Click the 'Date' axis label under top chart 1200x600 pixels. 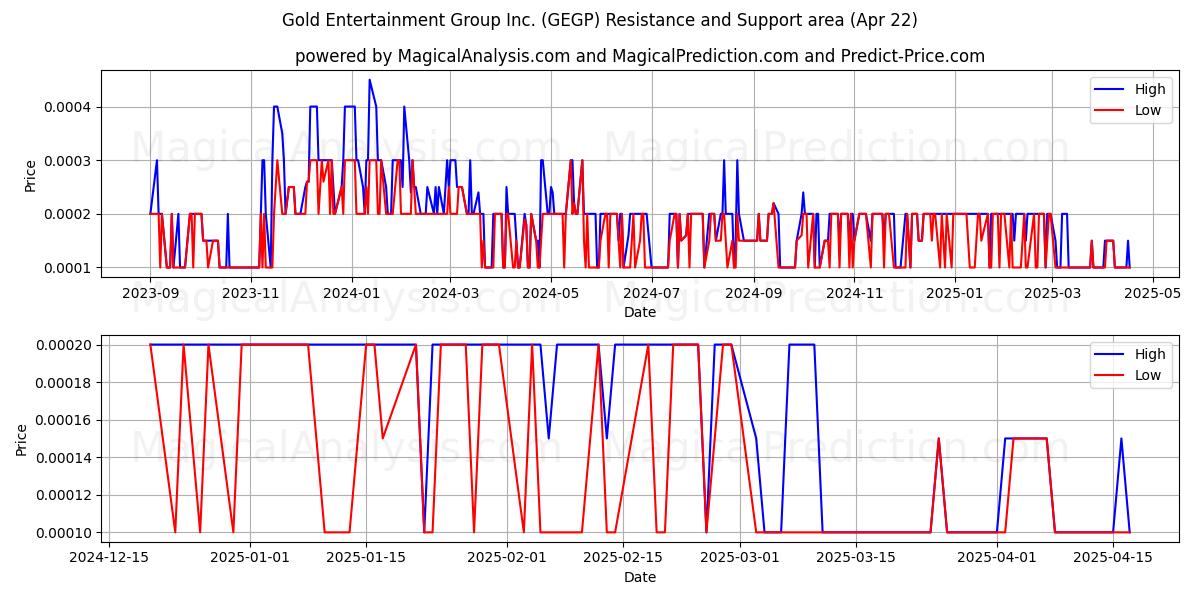tap(640, 312)
